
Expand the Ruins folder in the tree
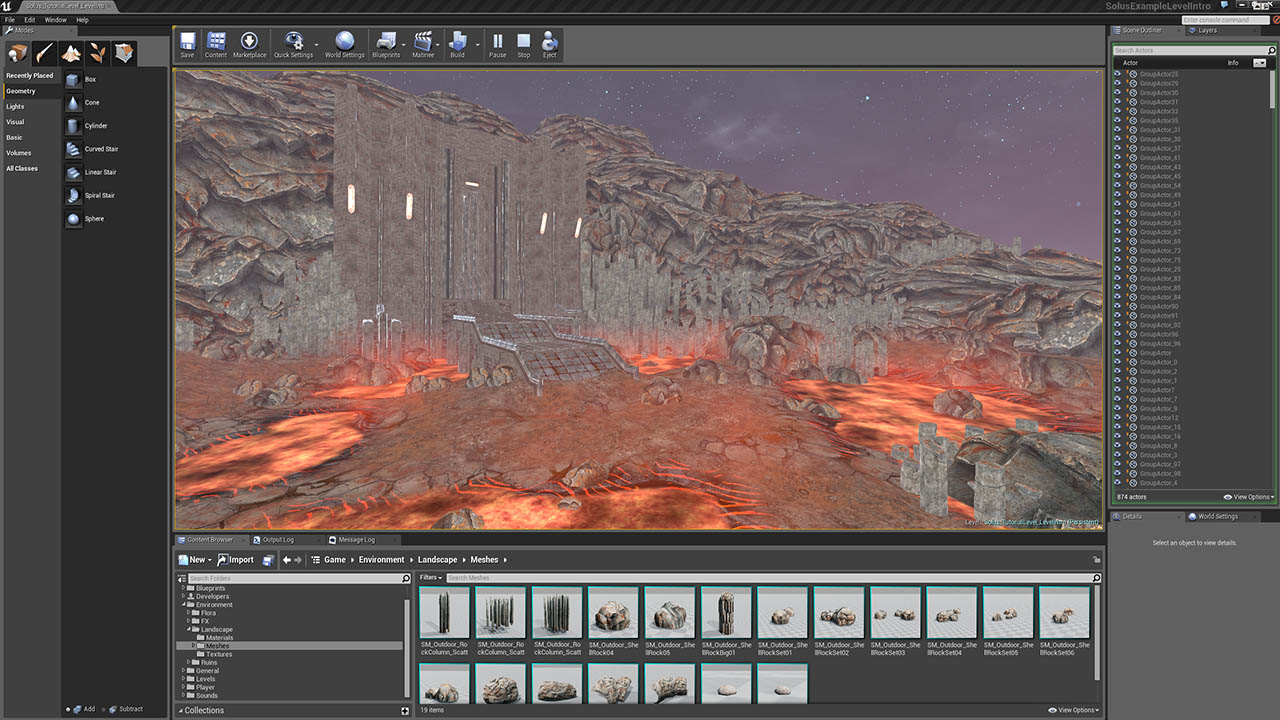point(190,662)
